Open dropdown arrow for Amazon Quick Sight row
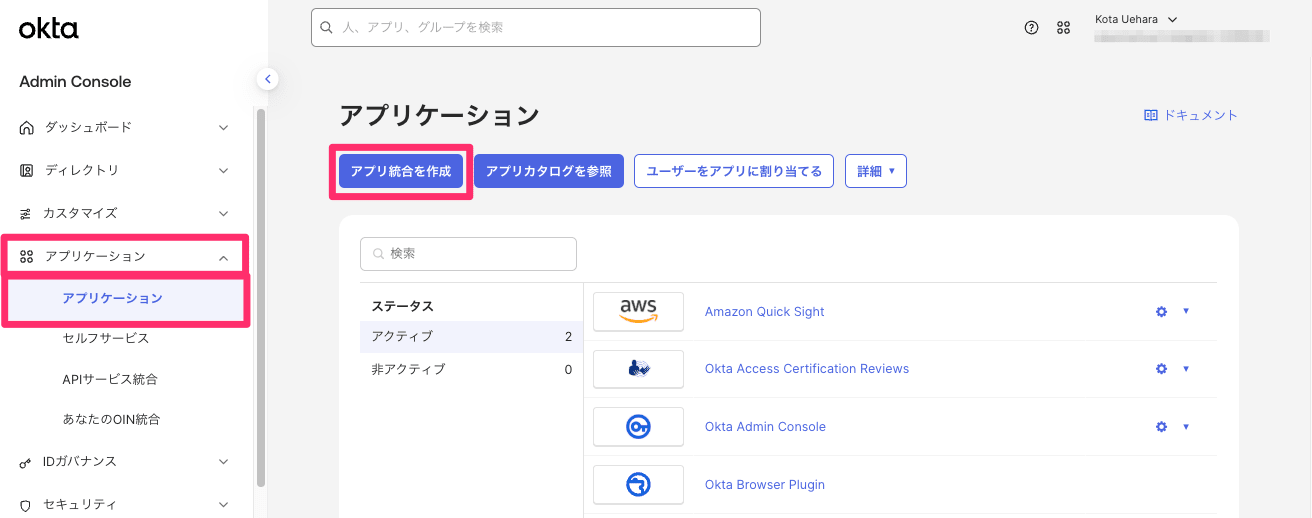1312x518 pixels. tap(1186, 311)
